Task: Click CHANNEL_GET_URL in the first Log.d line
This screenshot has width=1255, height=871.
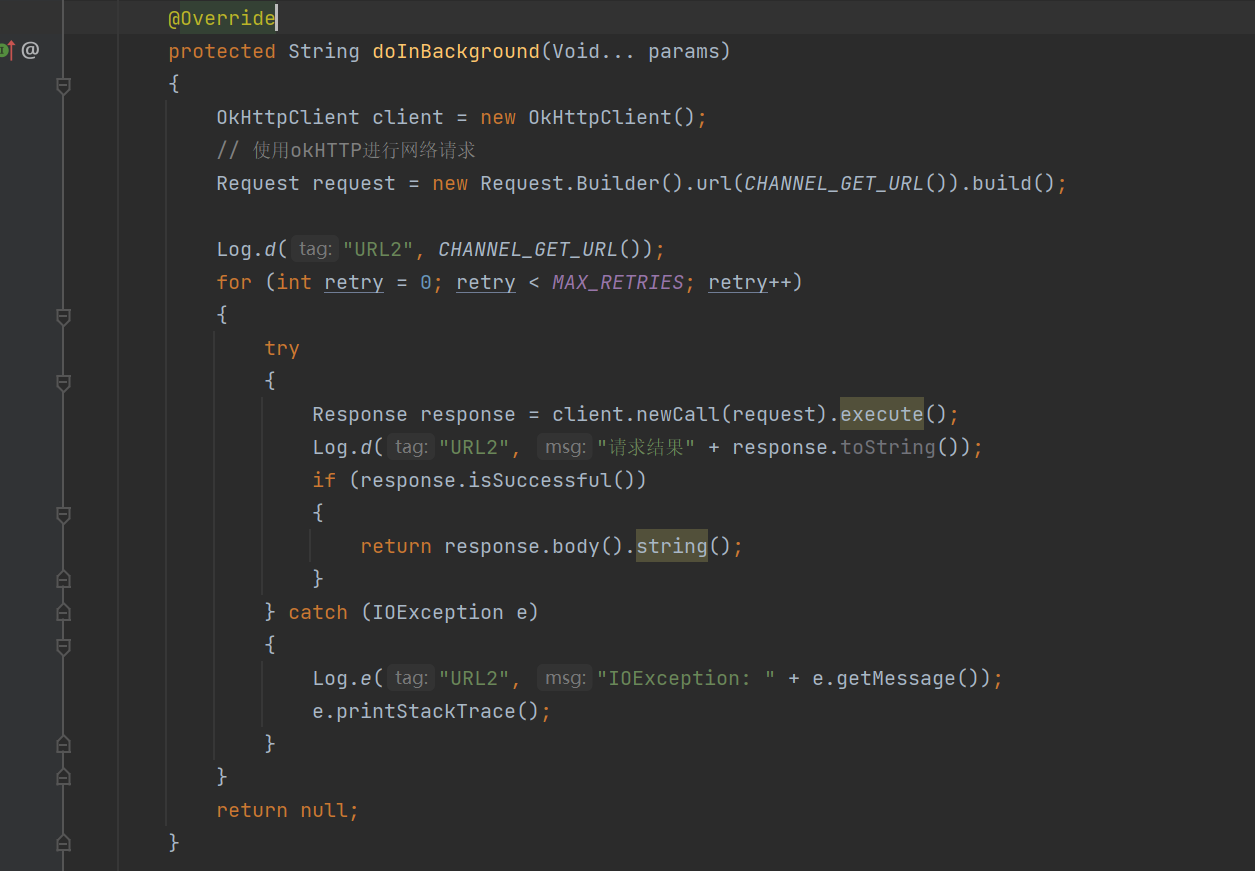Action: tap(528, 249)
